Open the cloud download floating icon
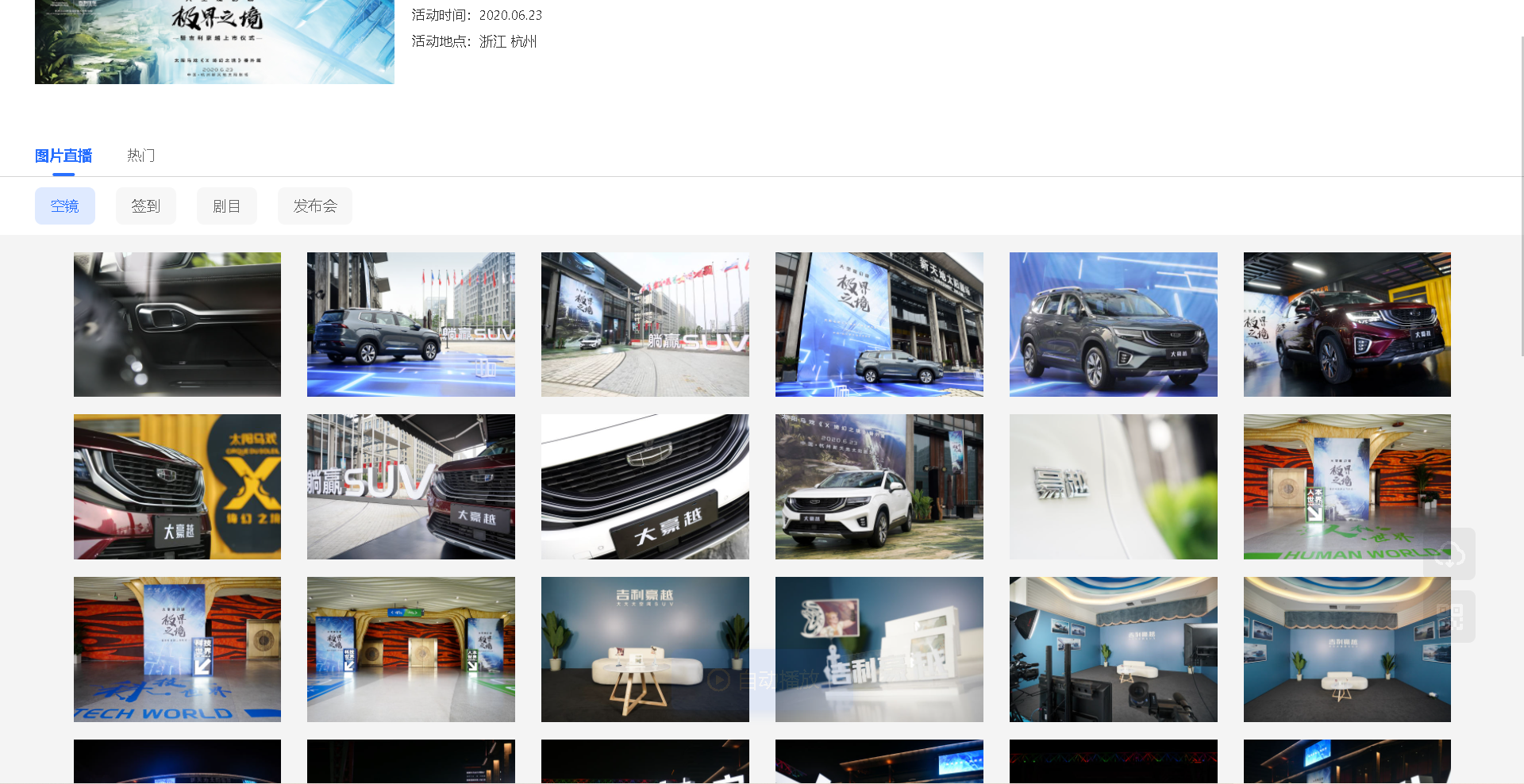Screen dimensions: 1524x784 coord(1449,554)
